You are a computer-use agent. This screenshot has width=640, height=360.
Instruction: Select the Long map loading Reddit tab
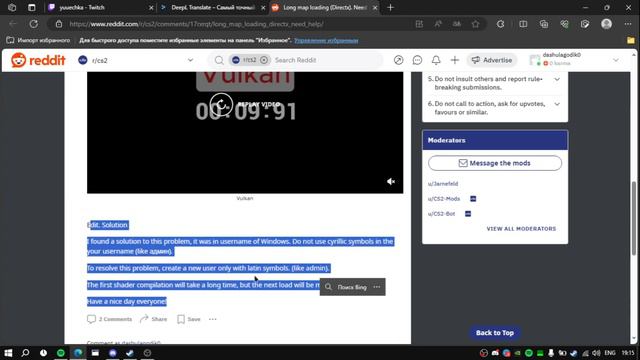click(324, 7)
